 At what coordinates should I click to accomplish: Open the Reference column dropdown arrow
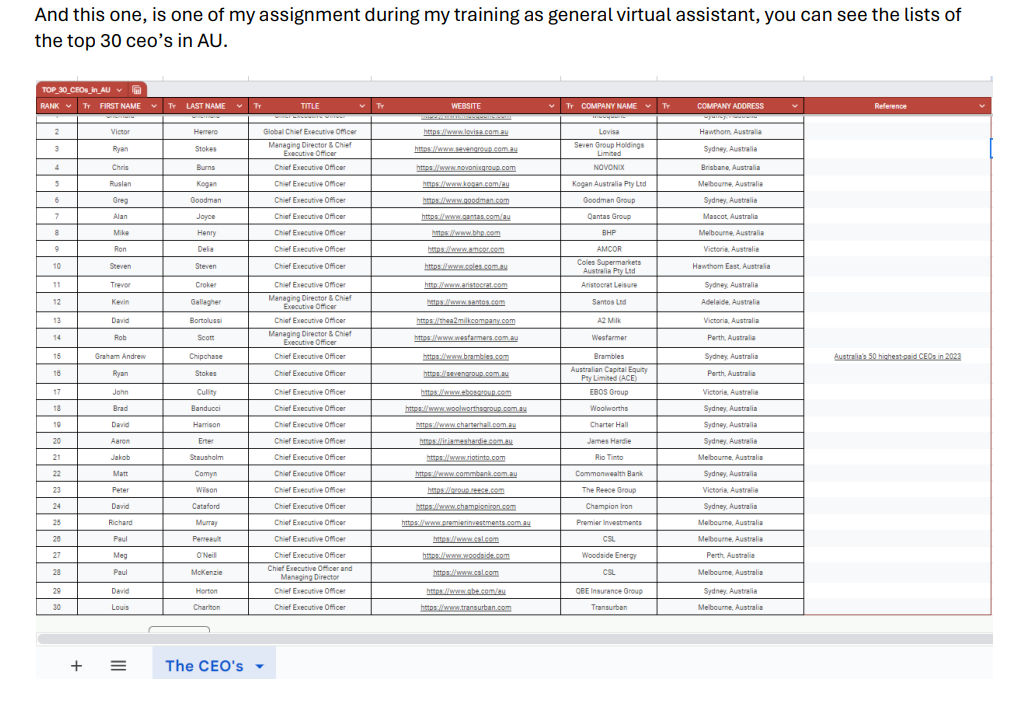pos(982,106)
